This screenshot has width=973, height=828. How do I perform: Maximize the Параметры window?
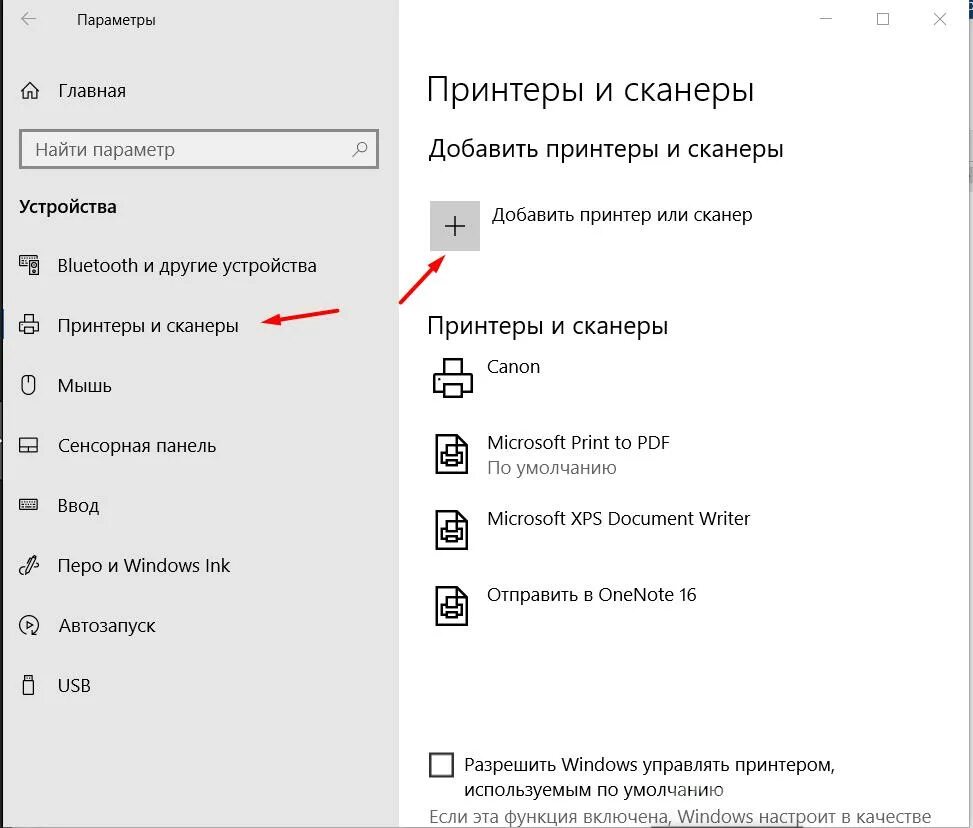[x=883, y=19]
